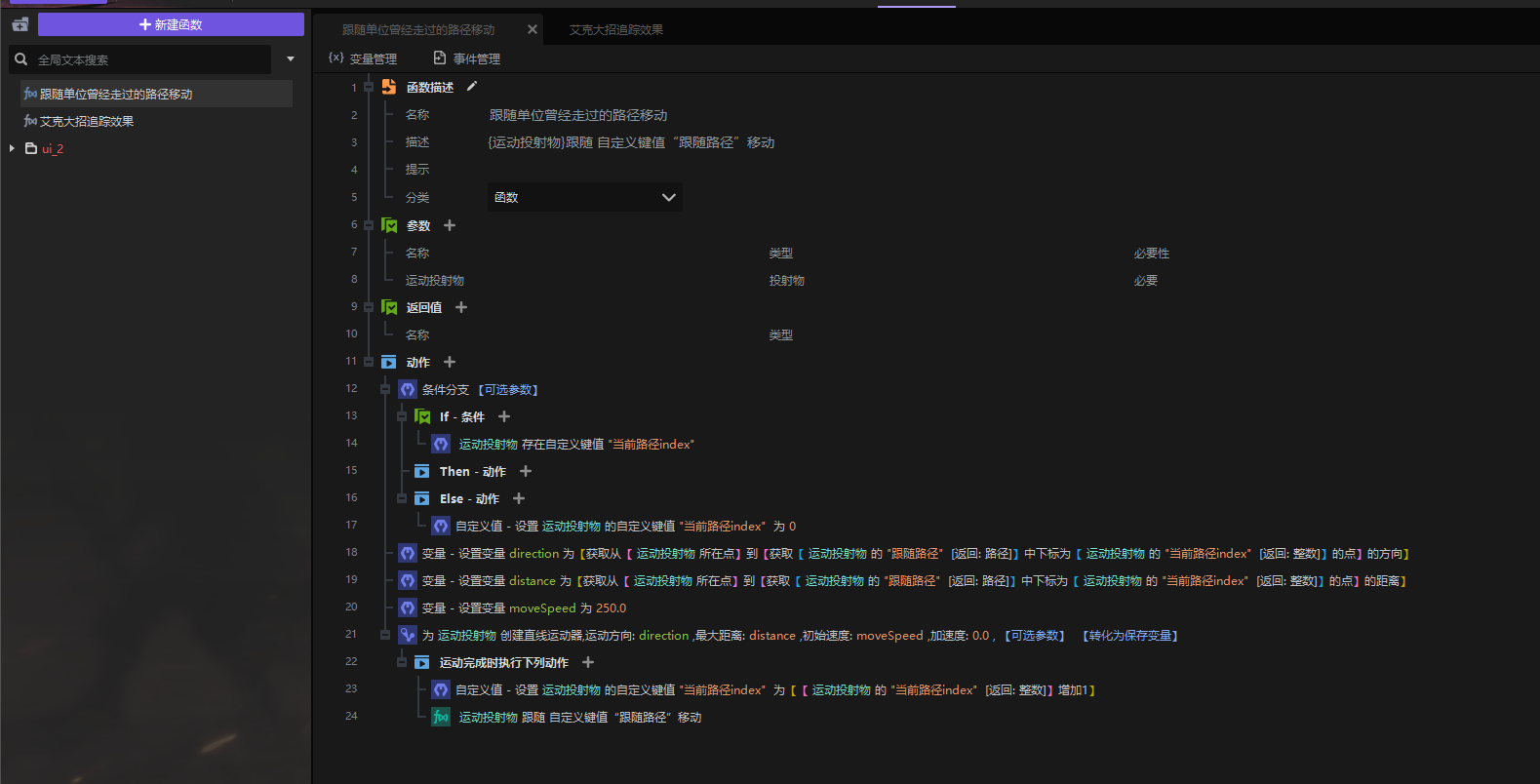
Task: Click the function name value text 跟随单位曾经走过的路径移动
Action: coord(578,115)
